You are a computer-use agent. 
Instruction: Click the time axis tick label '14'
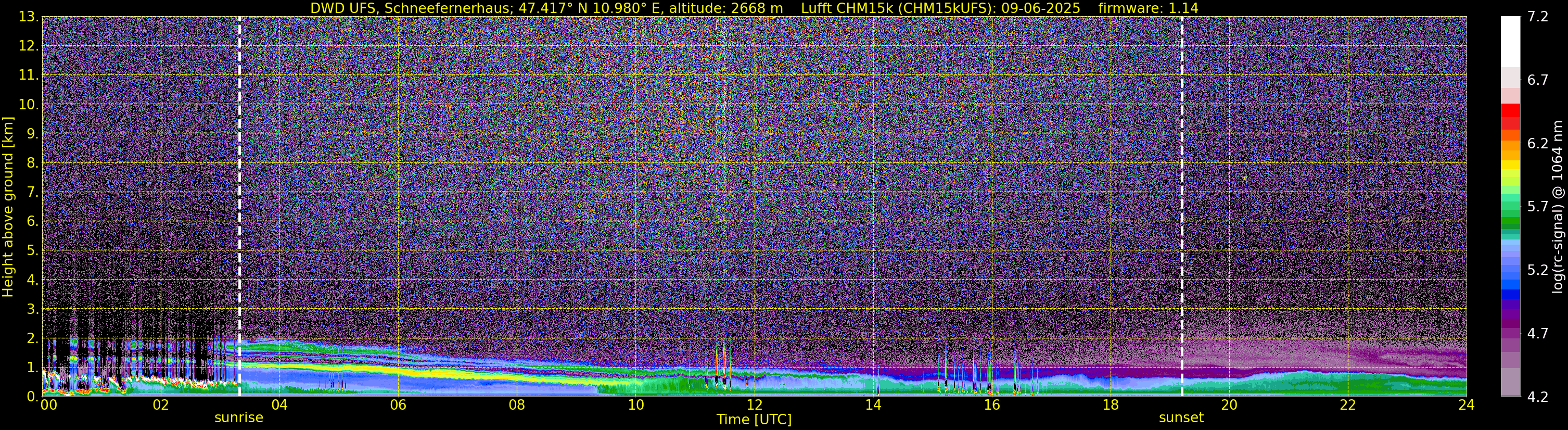click(873, 405)
